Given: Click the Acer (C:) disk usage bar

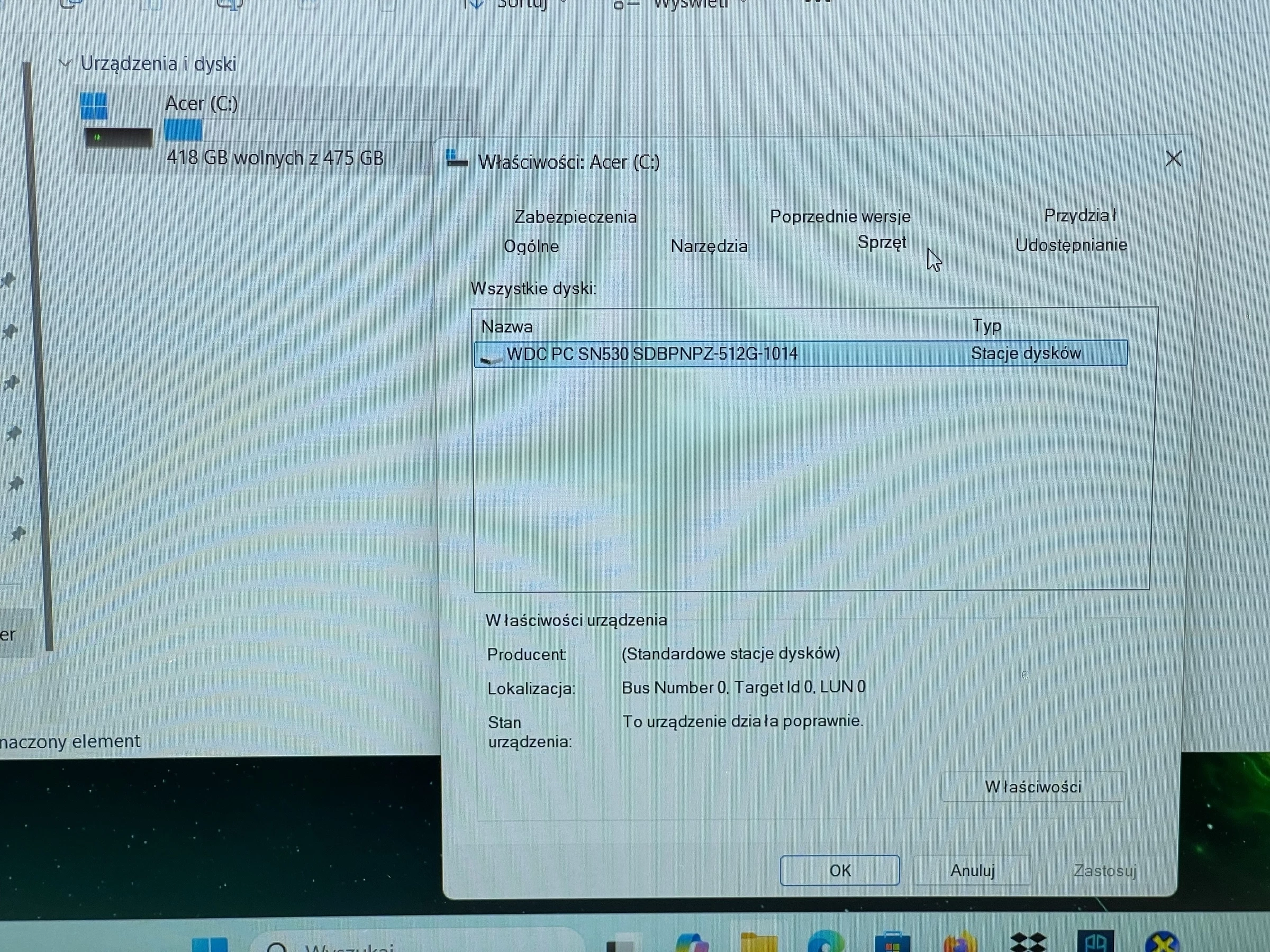Looking at the screenshot, I should coord(317,130).
